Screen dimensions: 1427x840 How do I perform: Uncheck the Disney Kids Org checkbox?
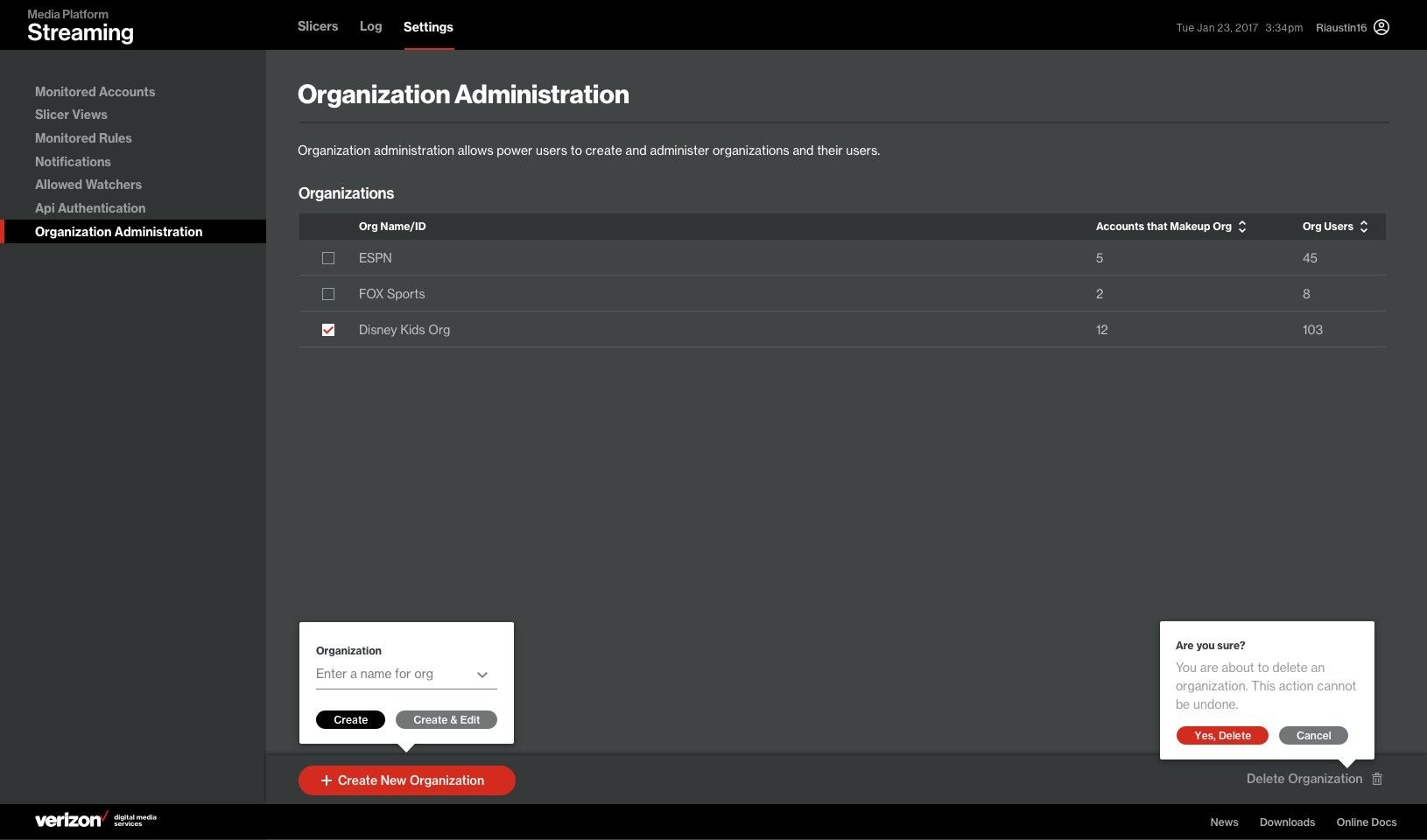[x=328, y=330]
